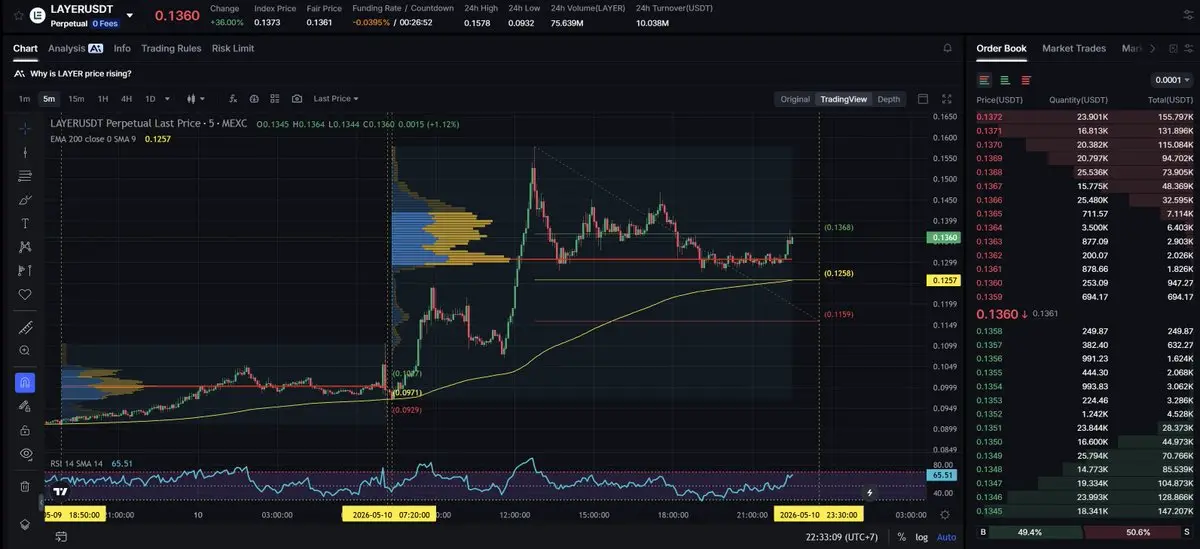This screenshot has height=549, width=1200.
Task: Open the Analysis AI tab
Action: click(x=75, y=48)
